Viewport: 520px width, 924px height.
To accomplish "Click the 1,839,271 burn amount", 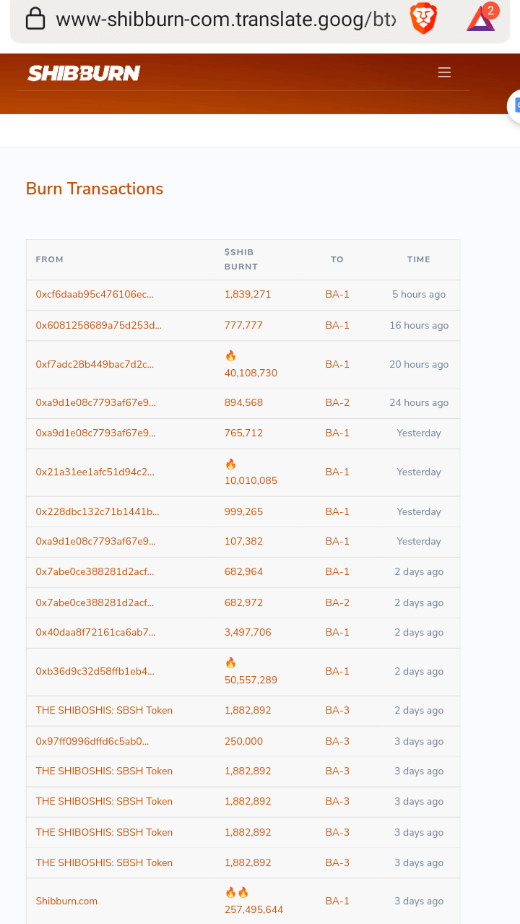I will click(x=248, y=295).
